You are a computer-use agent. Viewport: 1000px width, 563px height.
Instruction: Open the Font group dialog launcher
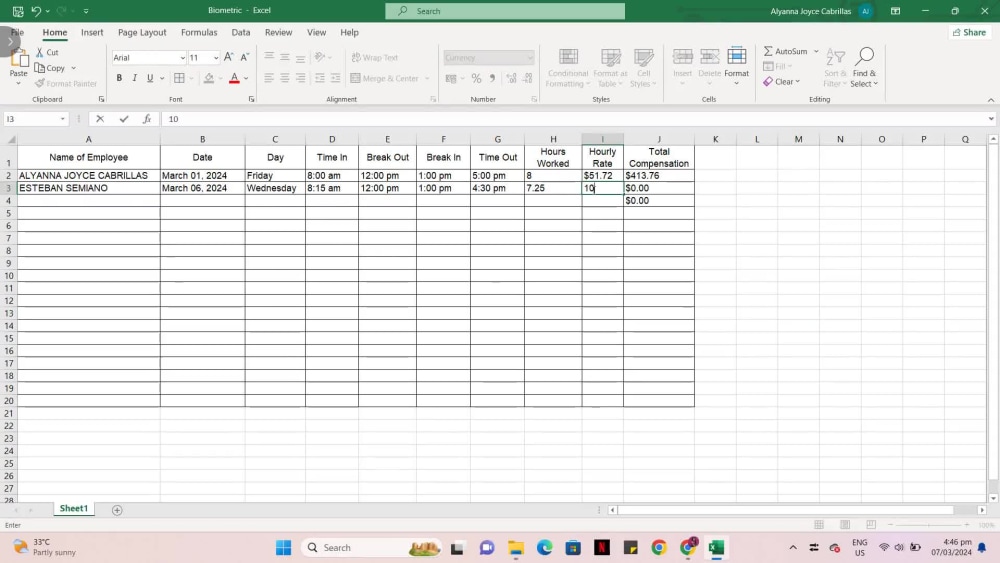[x=251, y=99]
